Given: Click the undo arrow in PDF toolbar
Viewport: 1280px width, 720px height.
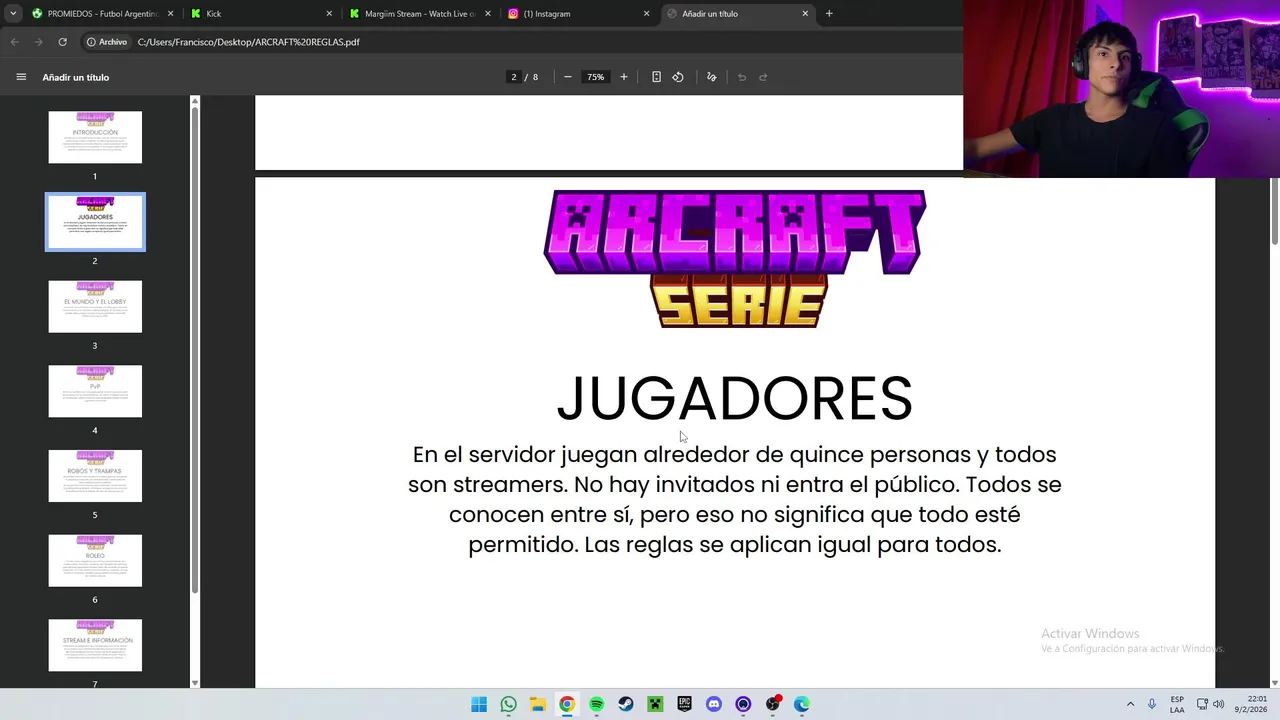Looking at the screenshot, I should tap(742, 77).
